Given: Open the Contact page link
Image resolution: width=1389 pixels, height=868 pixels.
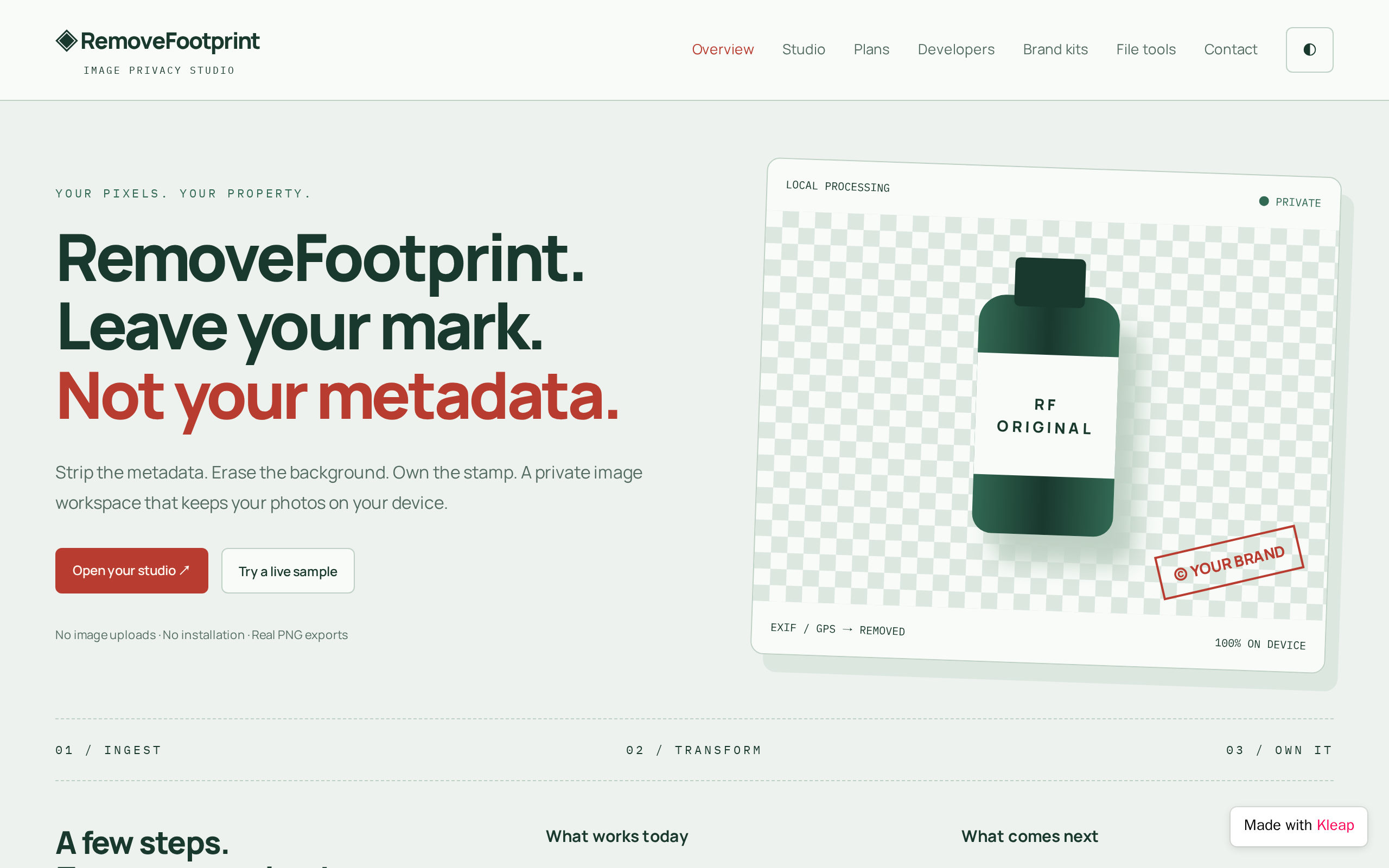Looking at the screenshot, I should pos(1231,49).
